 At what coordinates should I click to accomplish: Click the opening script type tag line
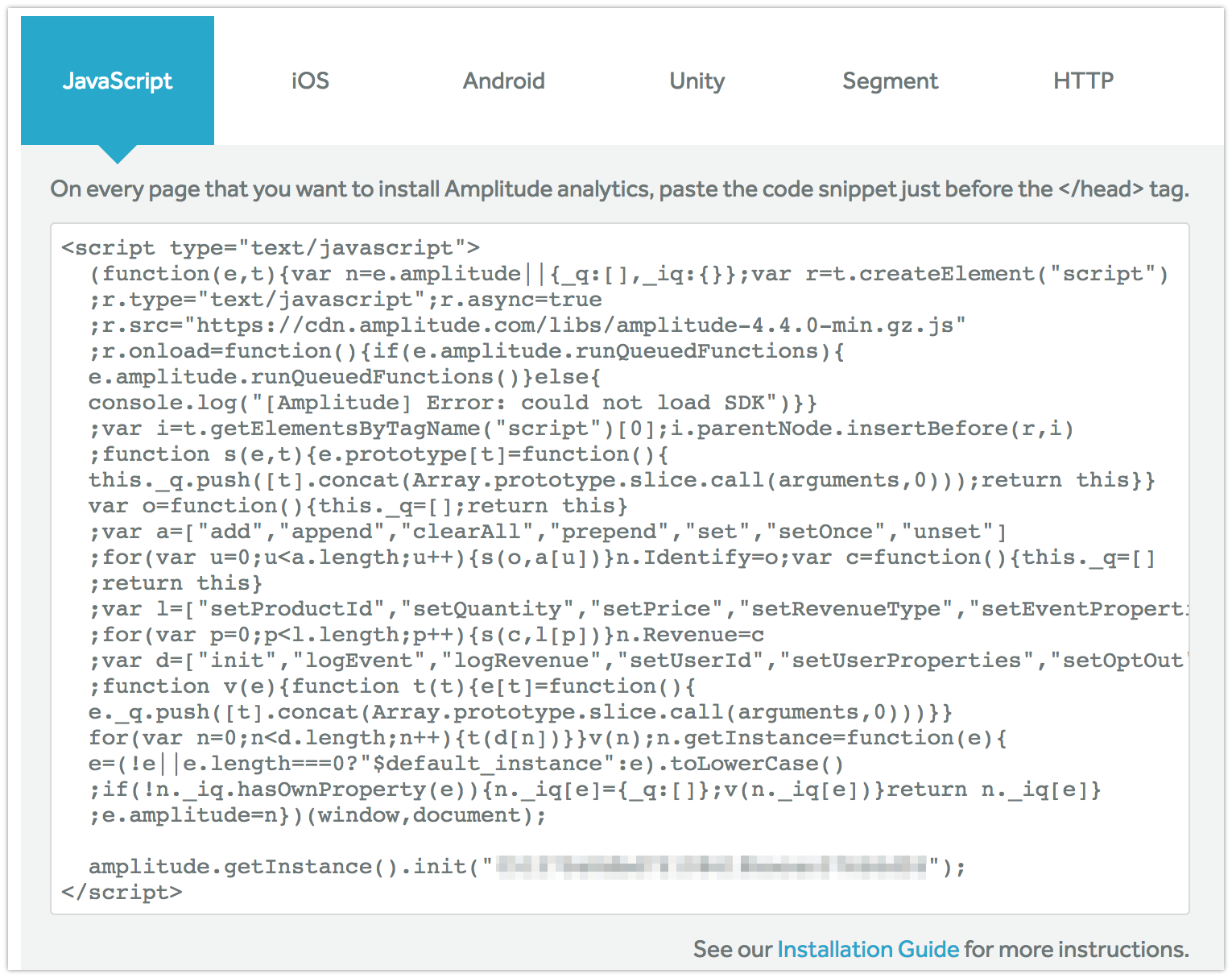click(271, 248)
